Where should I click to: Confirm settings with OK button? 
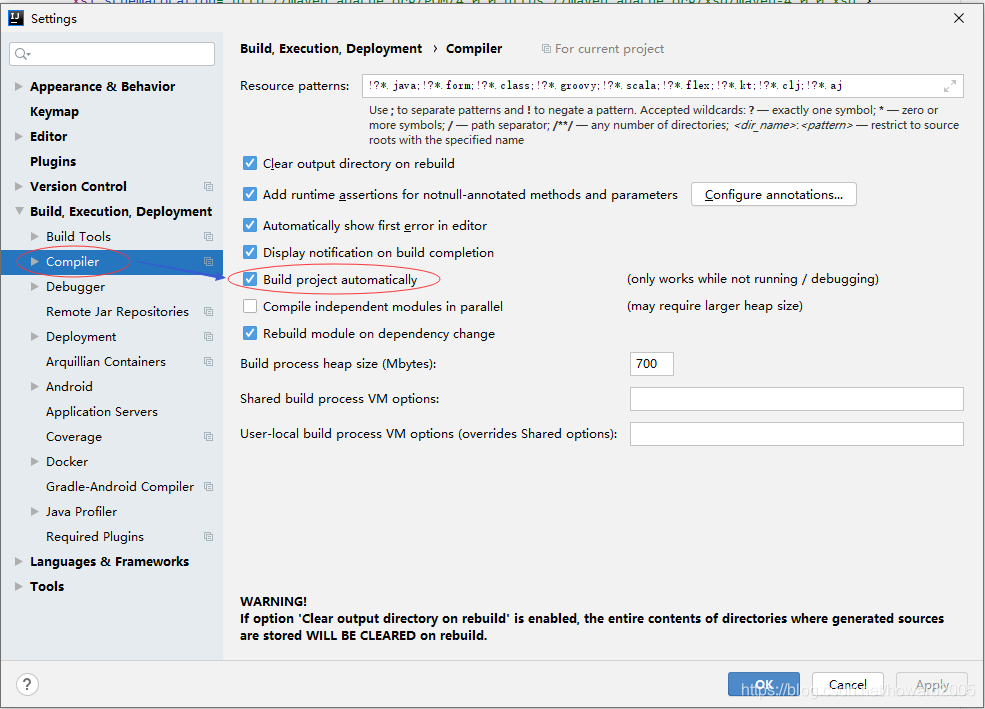[764, 685]
